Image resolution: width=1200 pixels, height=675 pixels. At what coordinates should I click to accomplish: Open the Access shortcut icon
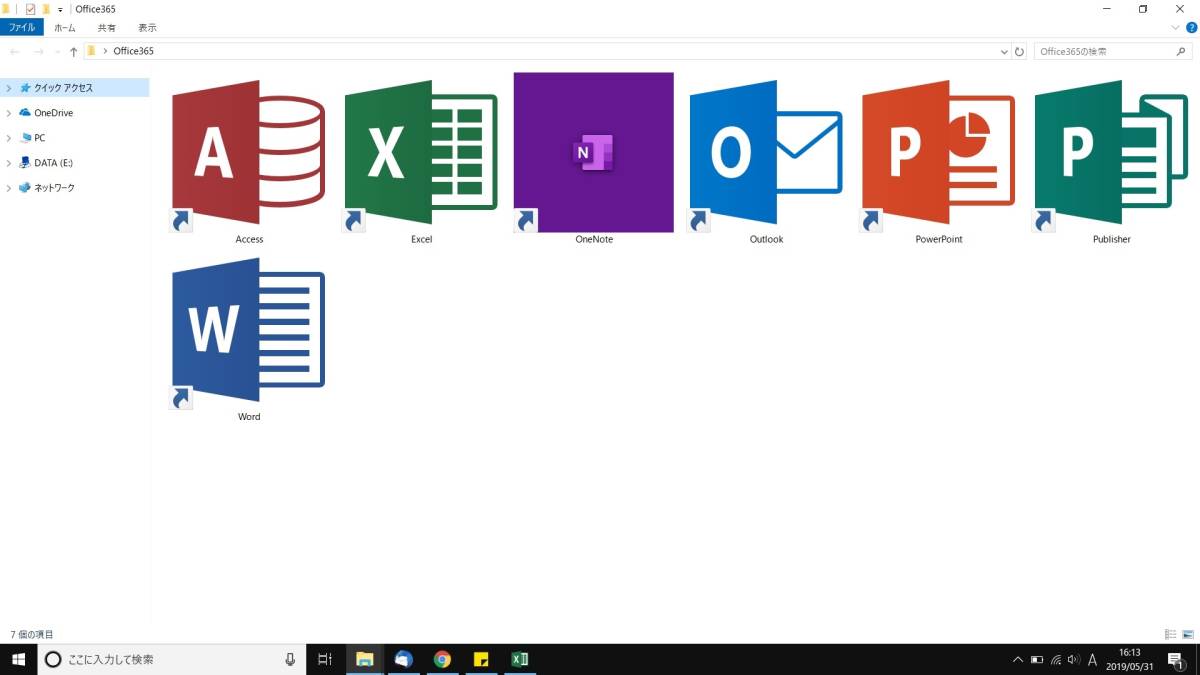(x=249, y=153)
